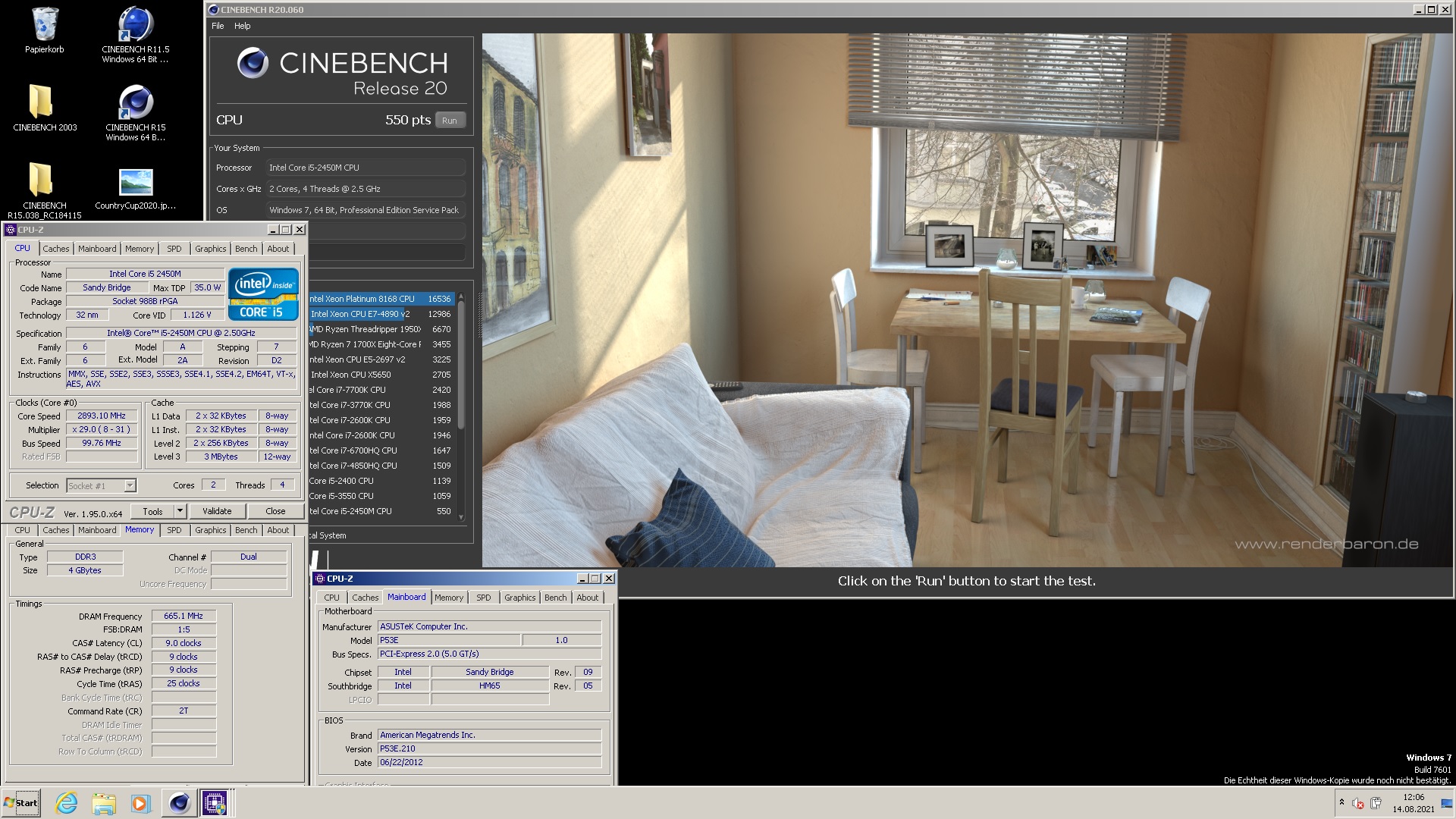Viewport: 1456px width, 819px height.
Task: Open SPD tab in top CPU-Z window
Action: pos(174,249)
